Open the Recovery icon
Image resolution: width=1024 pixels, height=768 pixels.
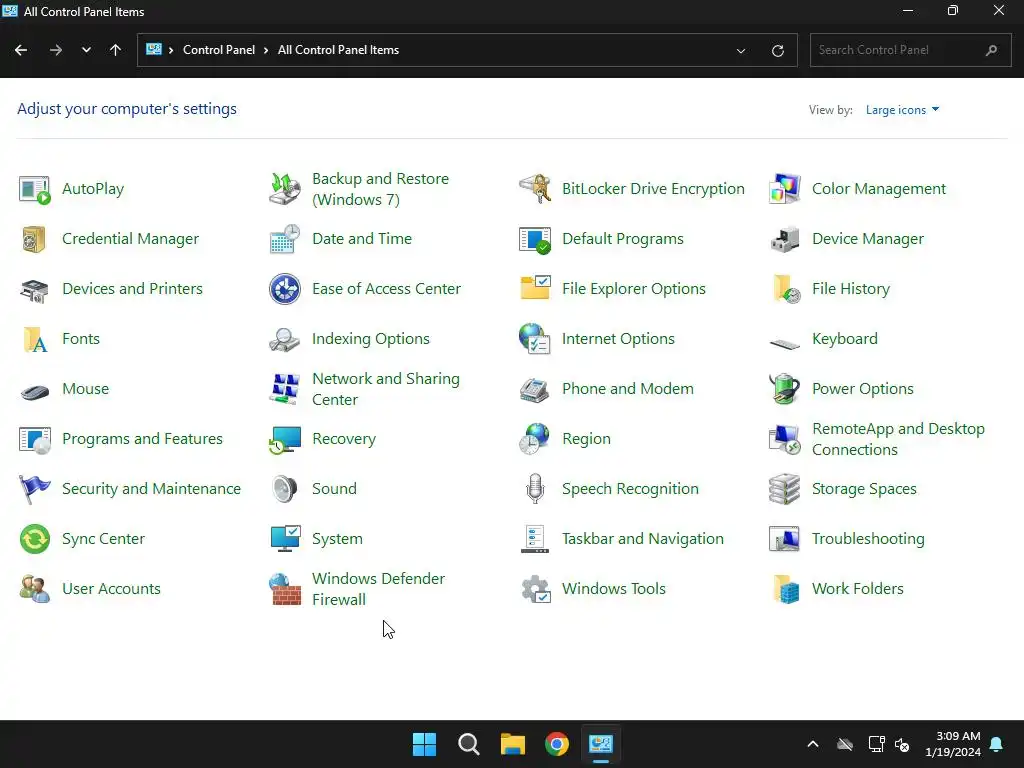285,440
